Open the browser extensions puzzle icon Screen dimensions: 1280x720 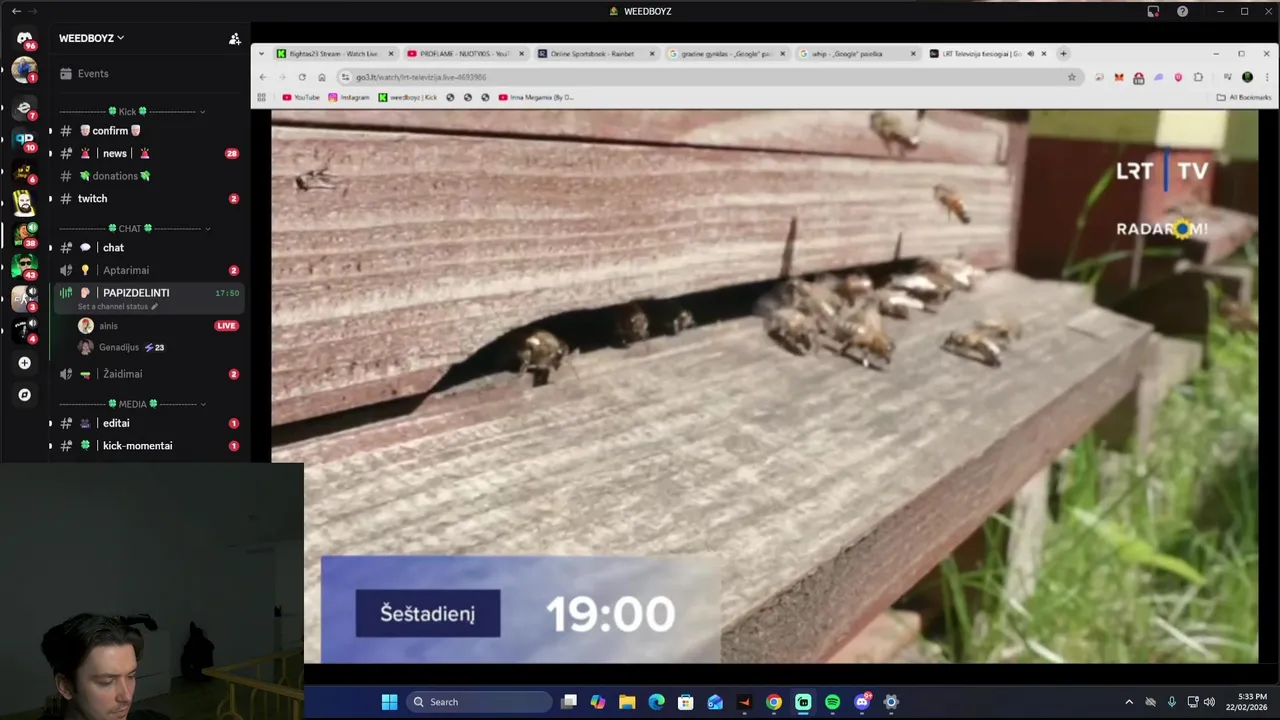[x=1199, y=77]
